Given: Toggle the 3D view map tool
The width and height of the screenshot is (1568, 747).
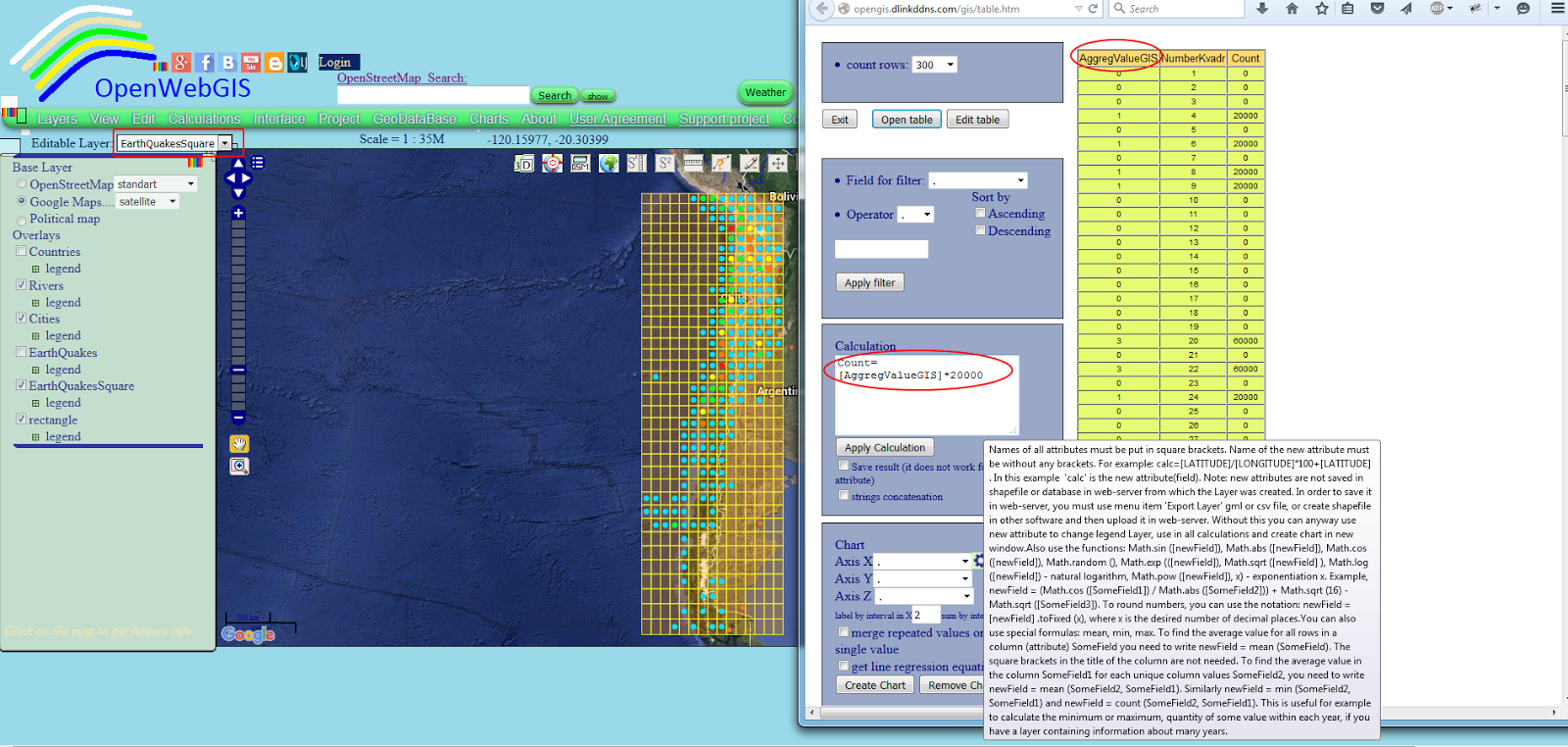Looking at the screenshot, I should [524, 164].
